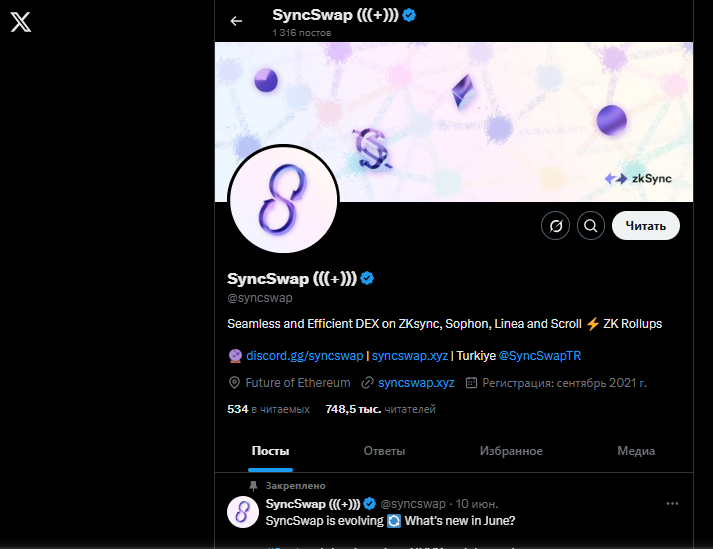Open the 534 в читаемых following list

tap(268, 409)
